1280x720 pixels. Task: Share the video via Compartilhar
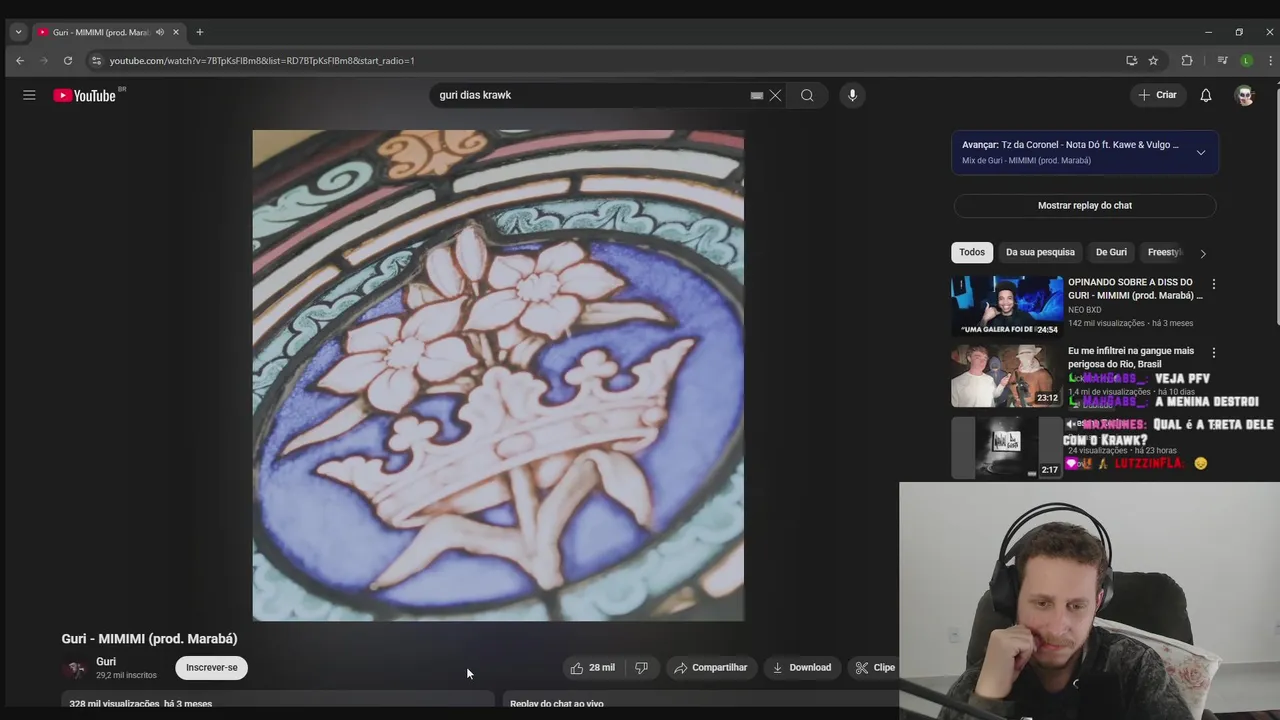711,667
